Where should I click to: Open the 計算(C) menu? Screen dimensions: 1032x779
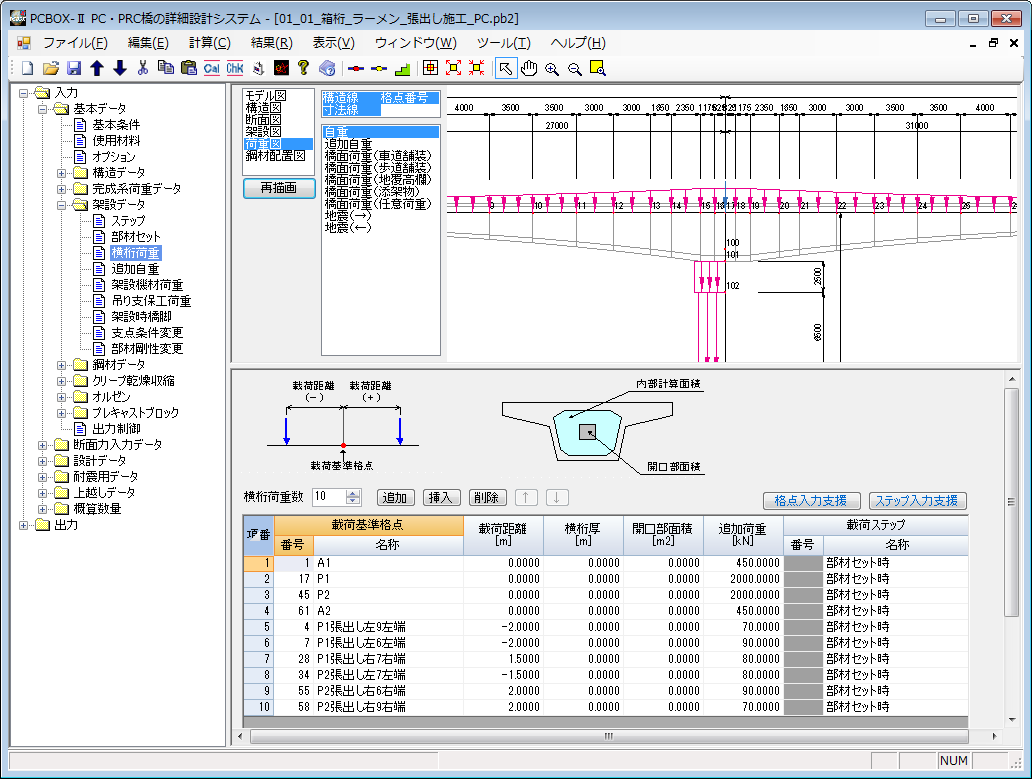209,43
